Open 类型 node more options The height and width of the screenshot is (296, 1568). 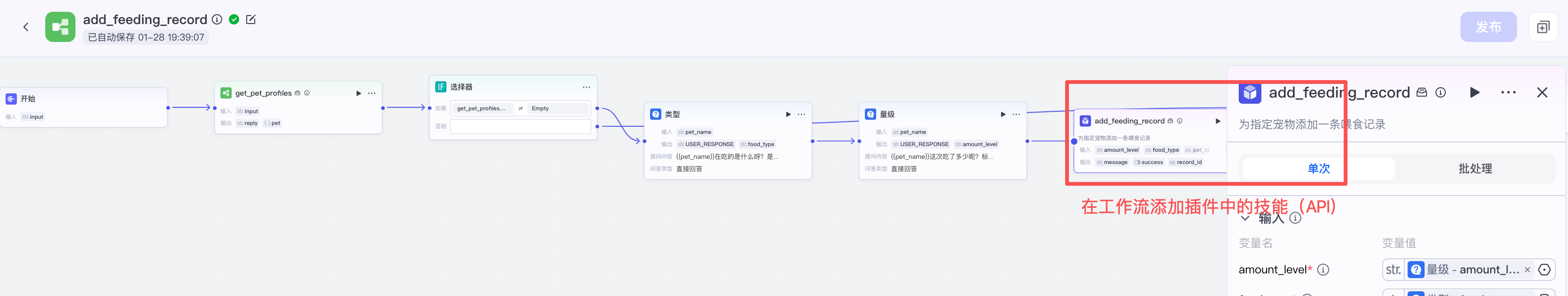click(801, 114)
